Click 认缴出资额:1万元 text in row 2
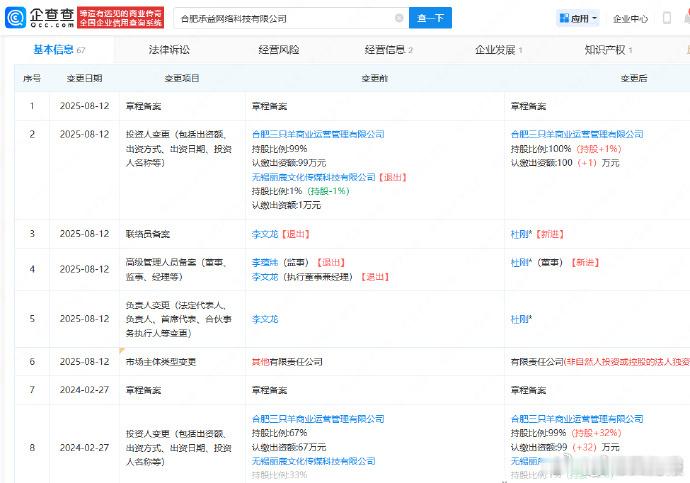This screenshot has height=483, width=690. [x=286, y=205]
